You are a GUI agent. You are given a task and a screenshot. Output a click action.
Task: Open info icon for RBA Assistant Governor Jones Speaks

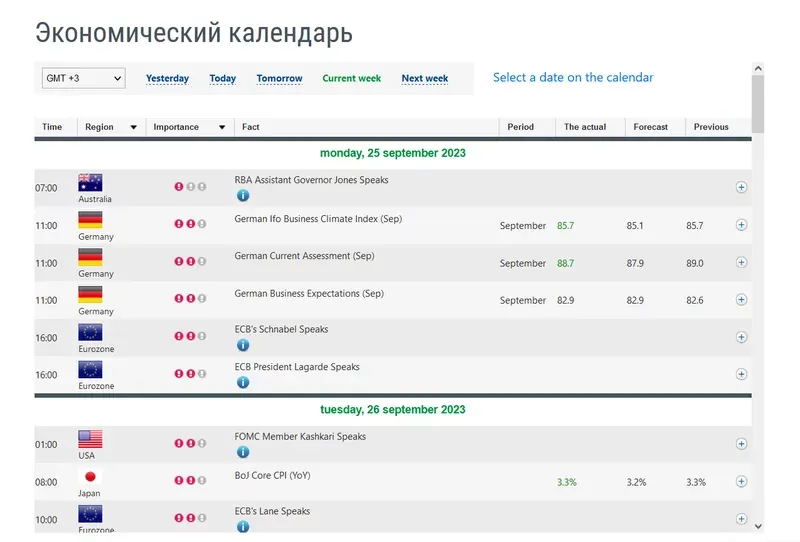click(243, 195)
